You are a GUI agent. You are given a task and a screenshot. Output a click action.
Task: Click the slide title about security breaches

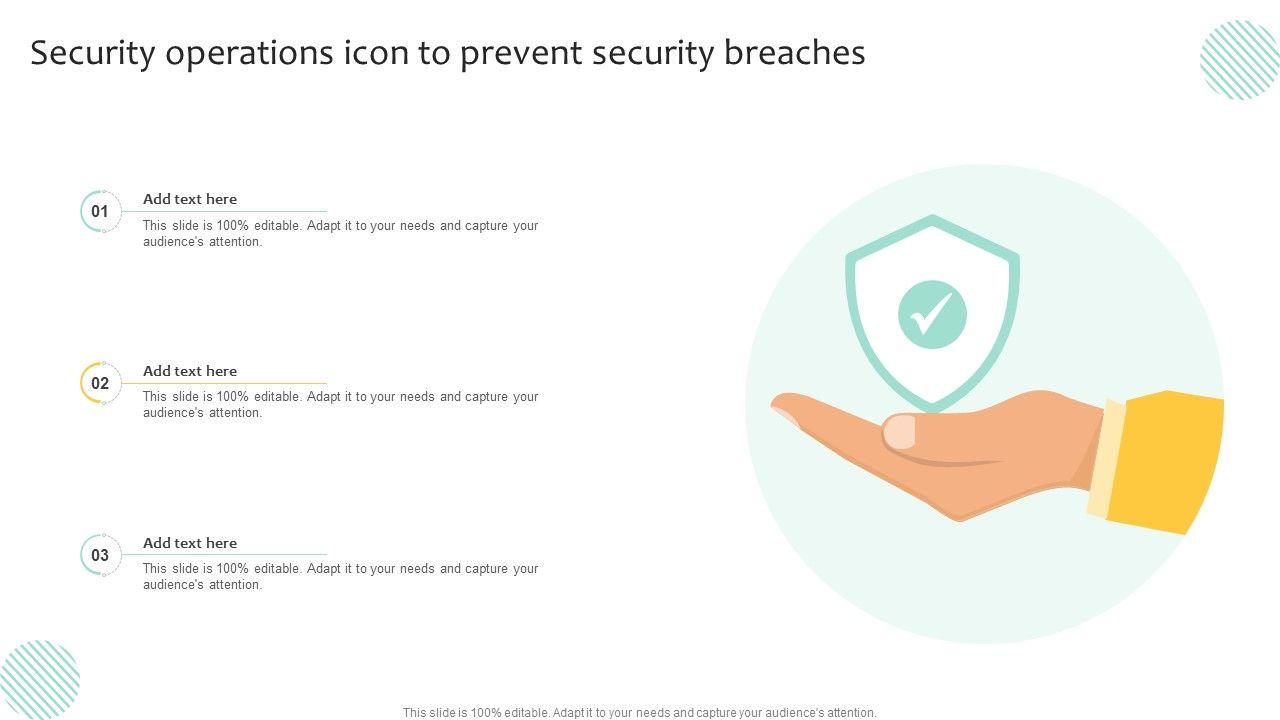447,53
